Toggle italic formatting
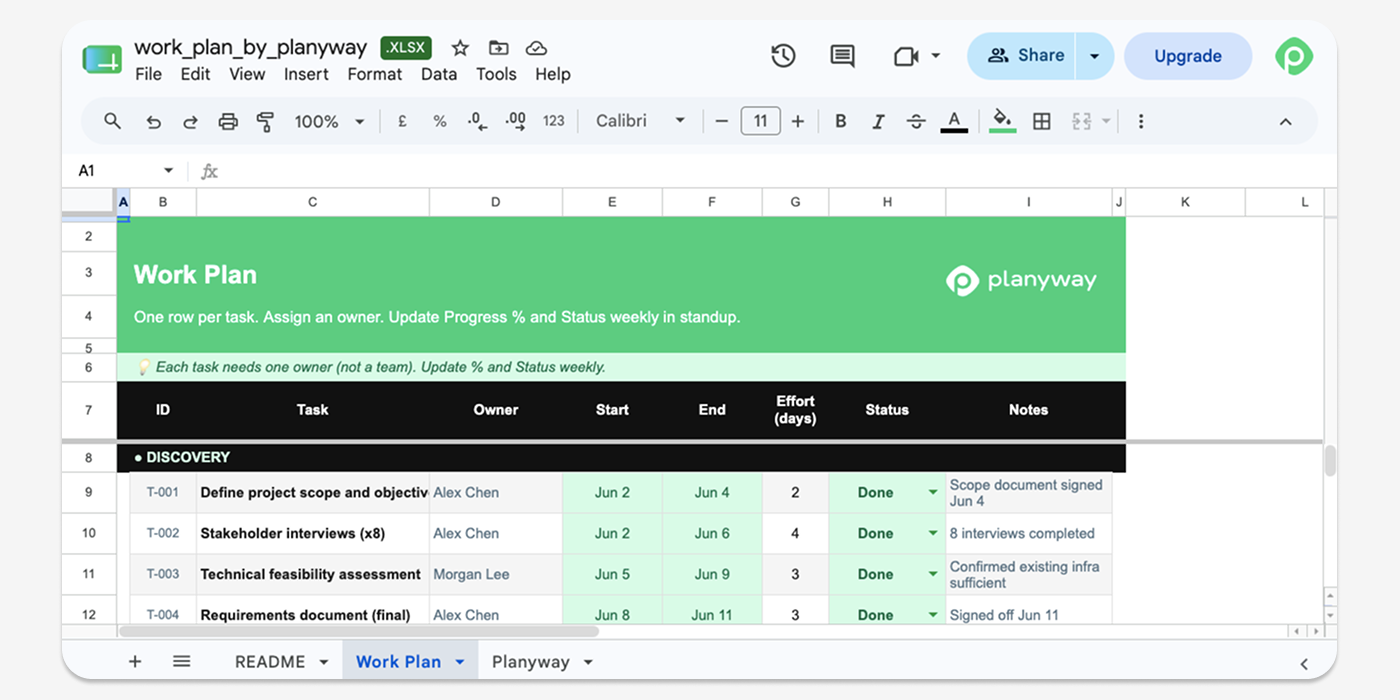The height and width of the screenshot is (700, 1400). click(878, 121)
